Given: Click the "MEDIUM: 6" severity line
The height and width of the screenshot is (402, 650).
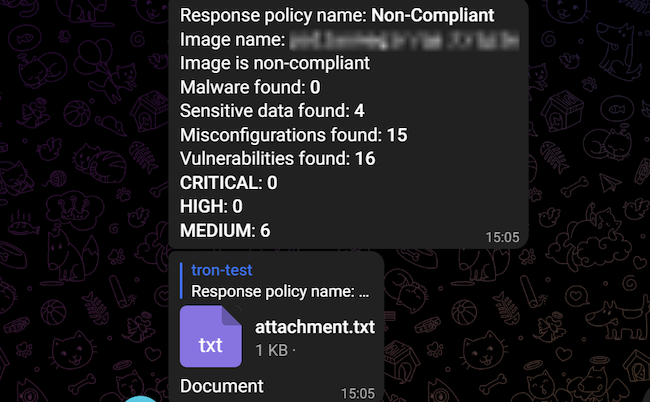Looking at the screenshot, I should (x=225, y=230).
